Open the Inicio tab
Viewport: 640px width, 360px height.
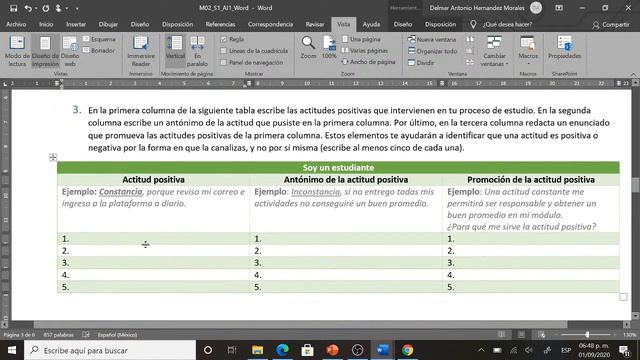tap(46, 24)
